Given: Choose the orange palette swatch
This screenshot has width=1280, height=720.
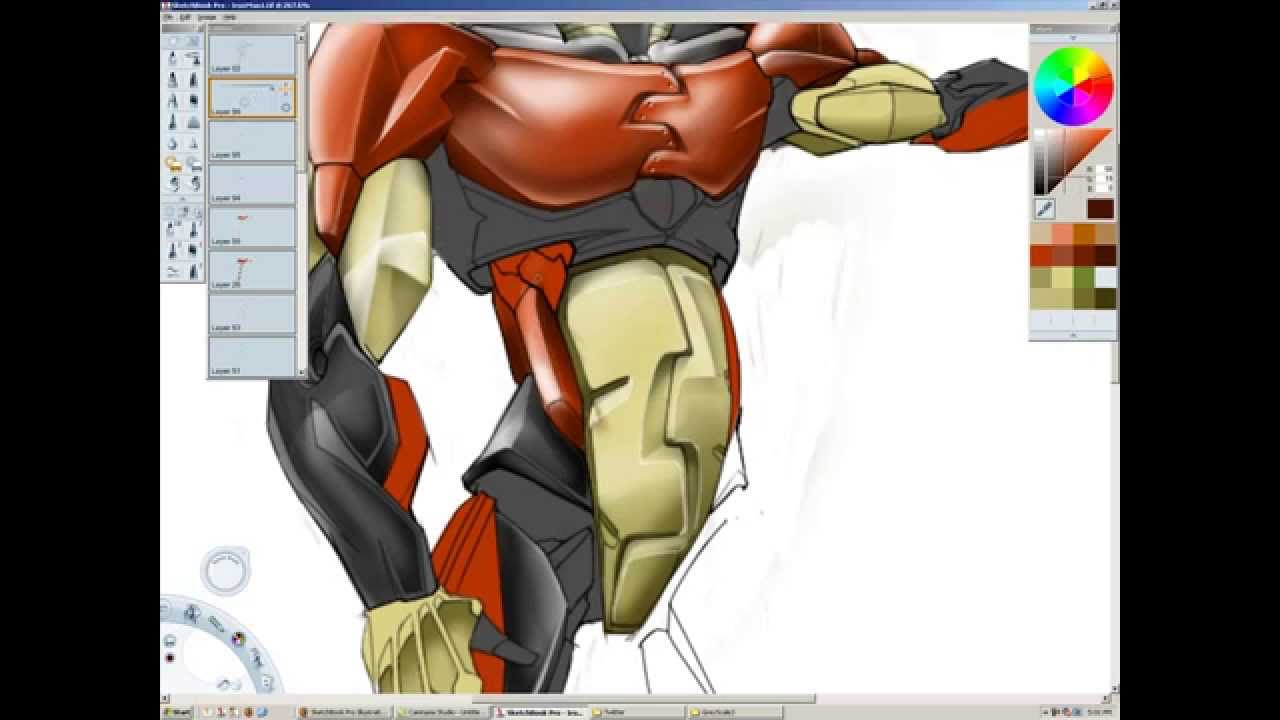Looking at the screenshot, I should coord(1083,234).
